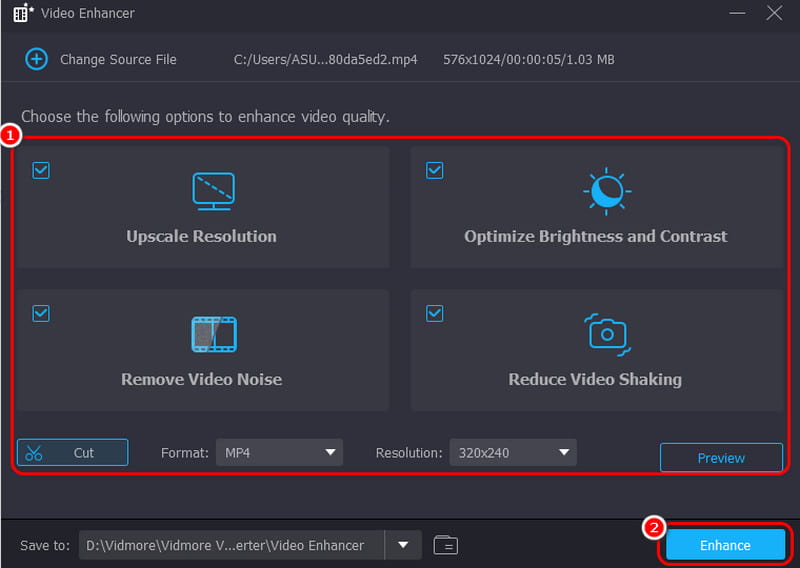800x568 pixels.
Task: Expand the Save to path dropdown arrow
Action: tap(403, 545)
